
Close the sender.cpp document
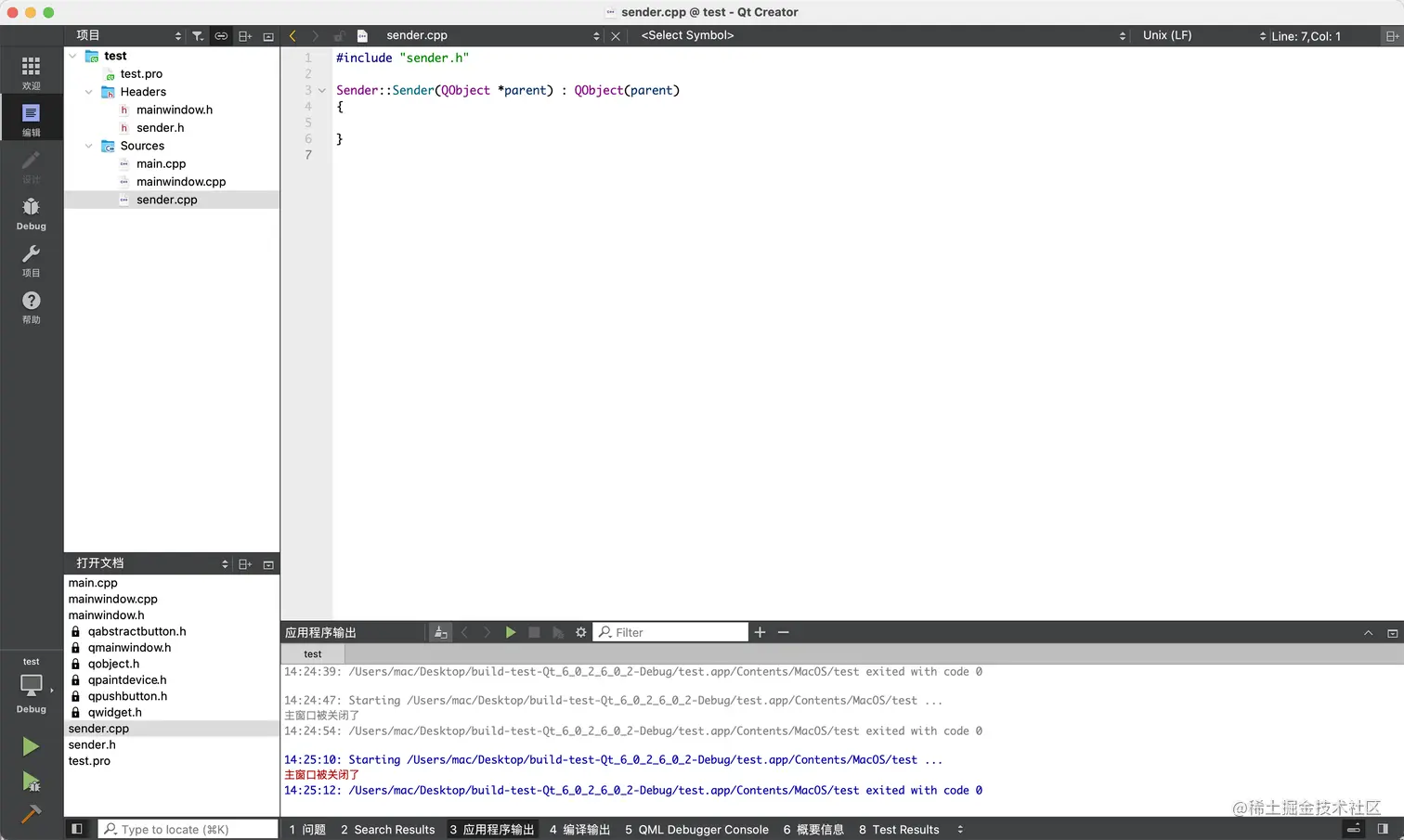point(616,36)
